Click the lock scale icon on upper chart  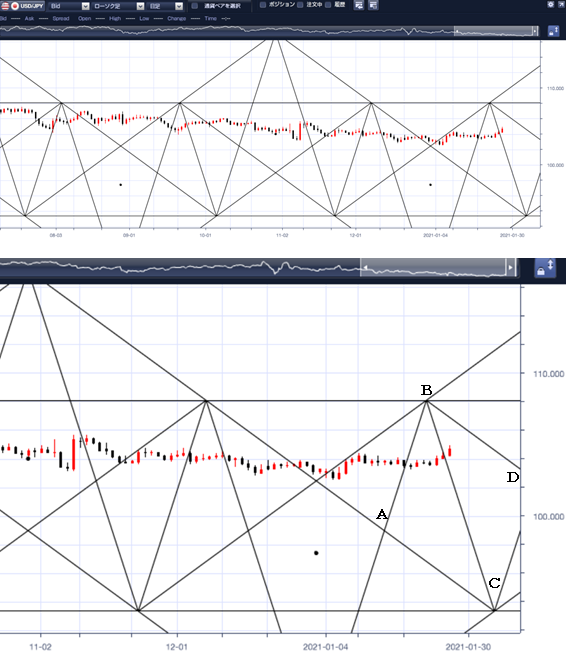553,31
